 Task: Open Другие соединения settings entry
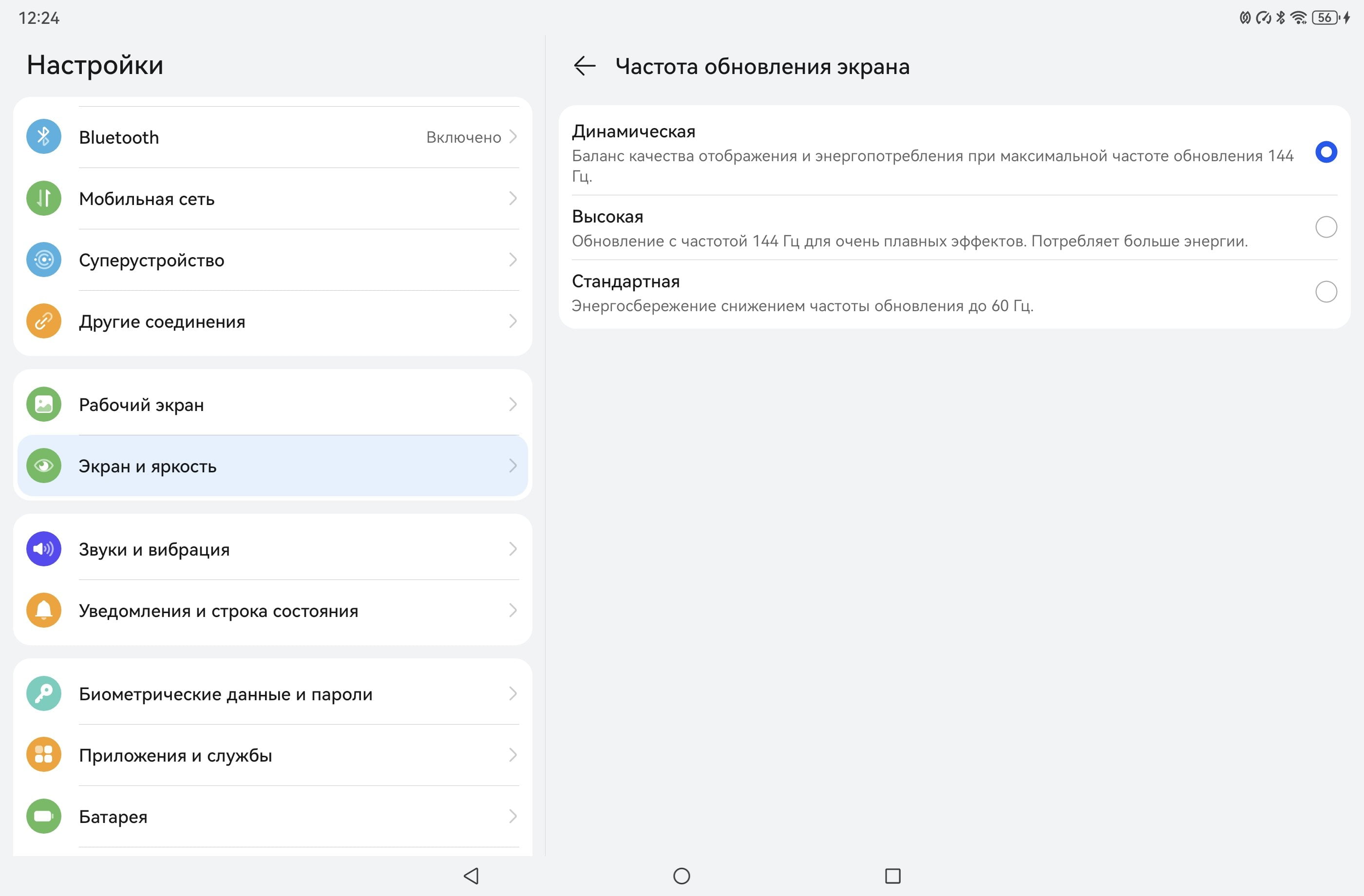273,321
